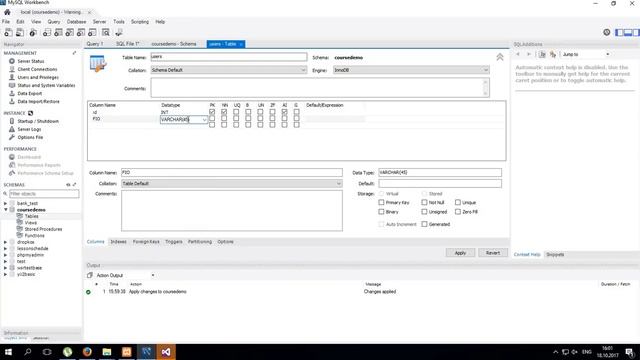Click the preferences gear icon top right
Viewport: 640px width, 360px height.
pyautogui.click(x=607, y=32)
